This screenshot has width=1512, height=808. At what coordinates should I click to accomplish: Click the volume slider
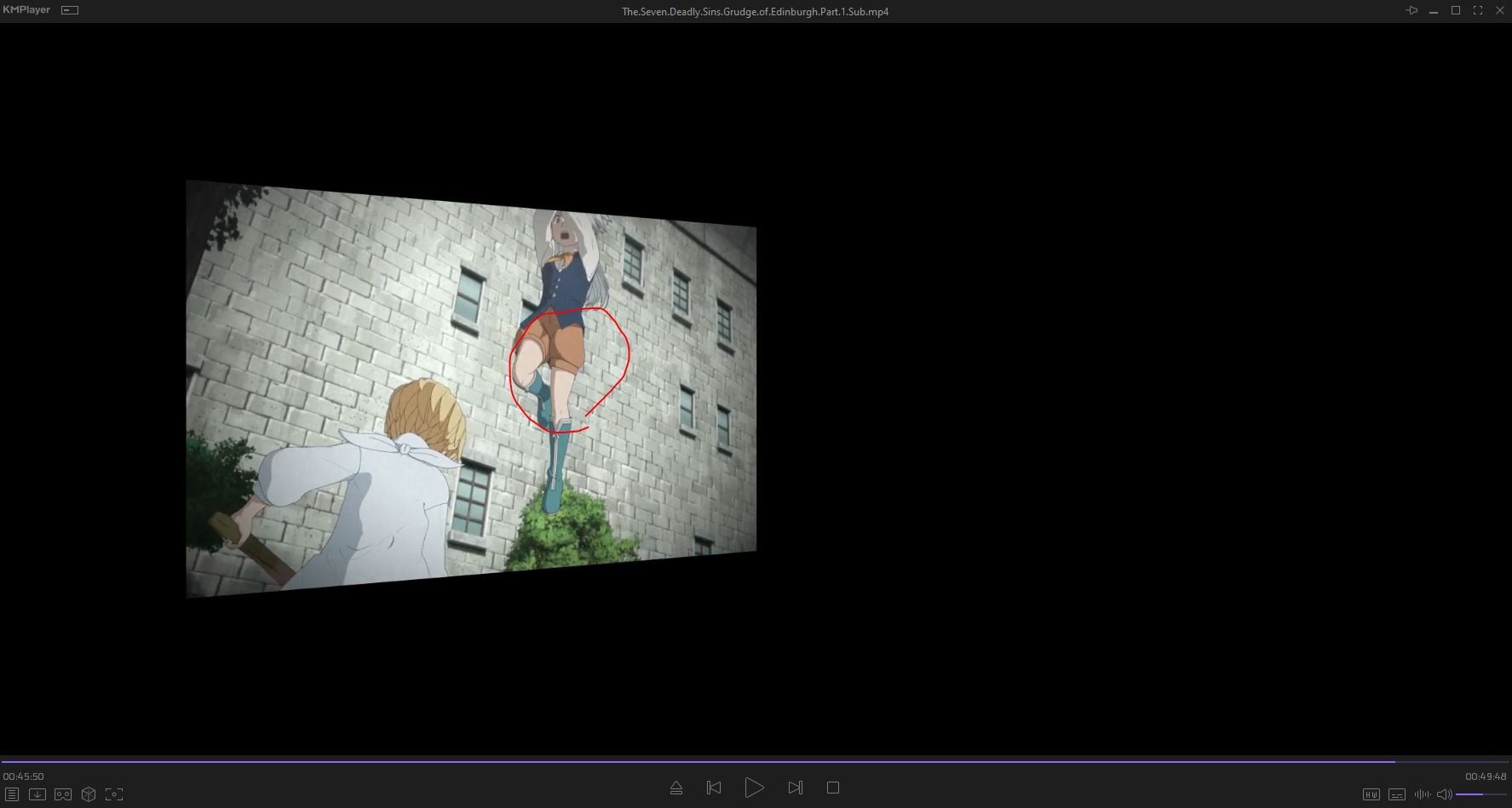[1480, 794]
